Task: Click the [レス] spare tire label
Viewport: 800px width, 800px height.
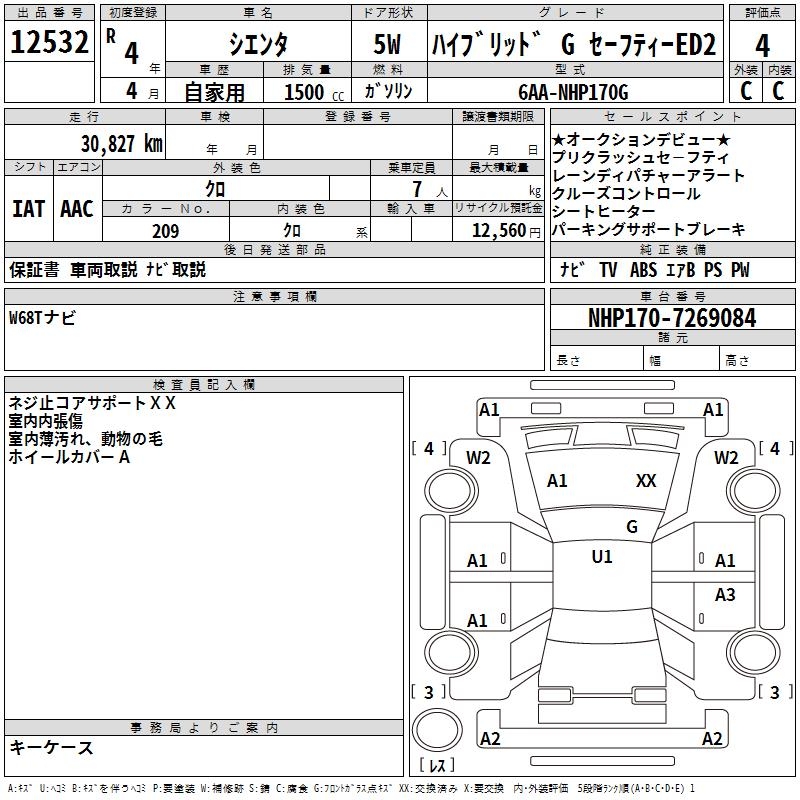Action: (x=437, y=765)
